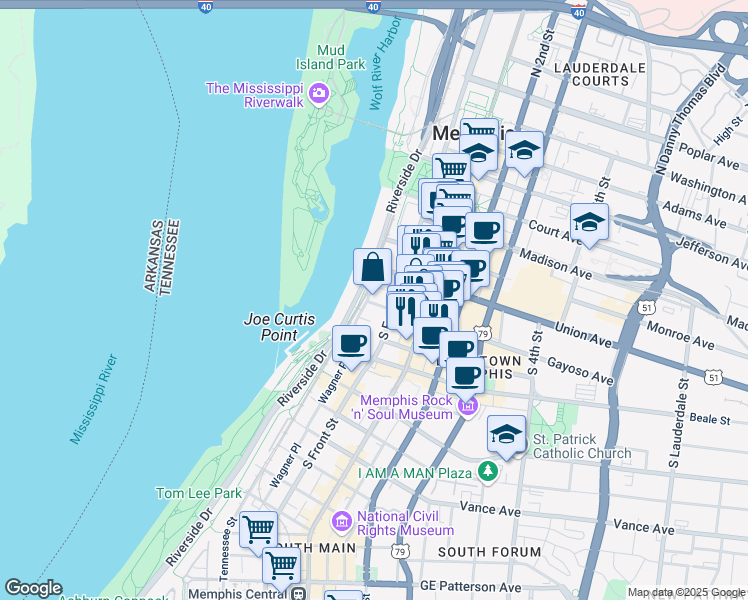Select the coffee cup marker above Rock 'n' Soul Museum

[x=465, y=378]
